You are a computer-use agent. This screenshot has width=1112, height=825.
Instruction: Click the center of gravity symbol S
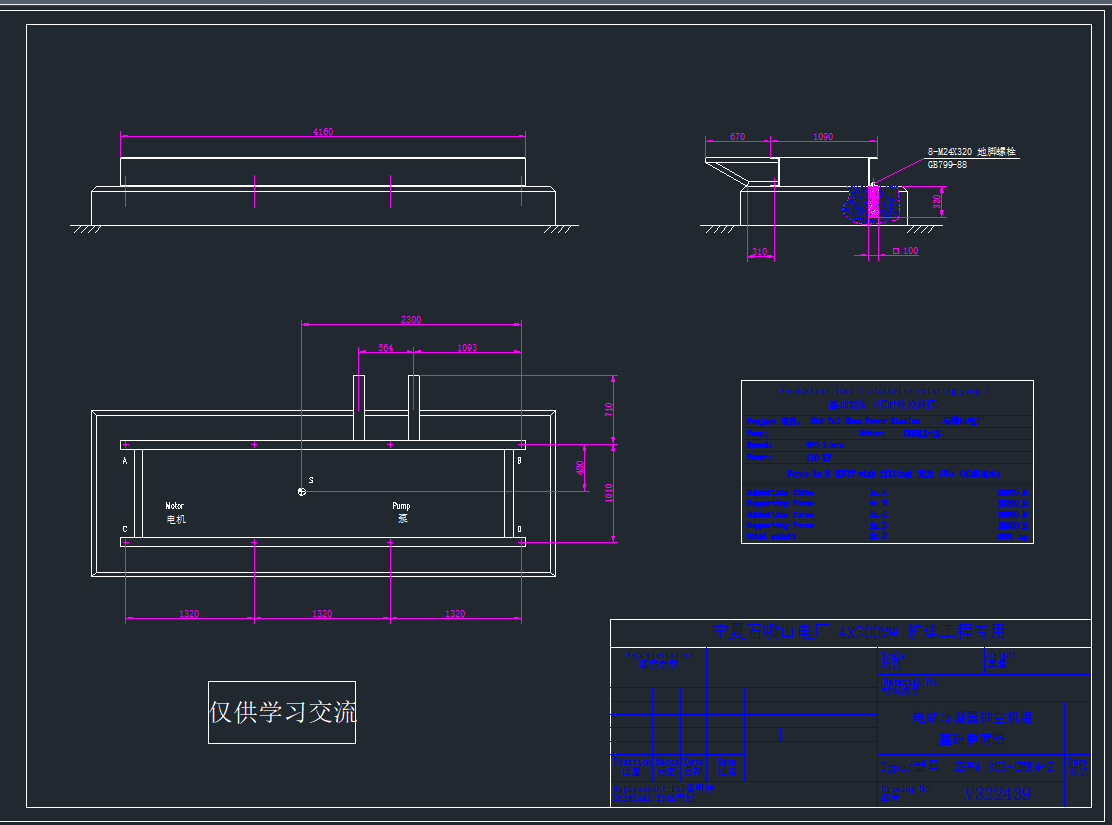[302, 491]
